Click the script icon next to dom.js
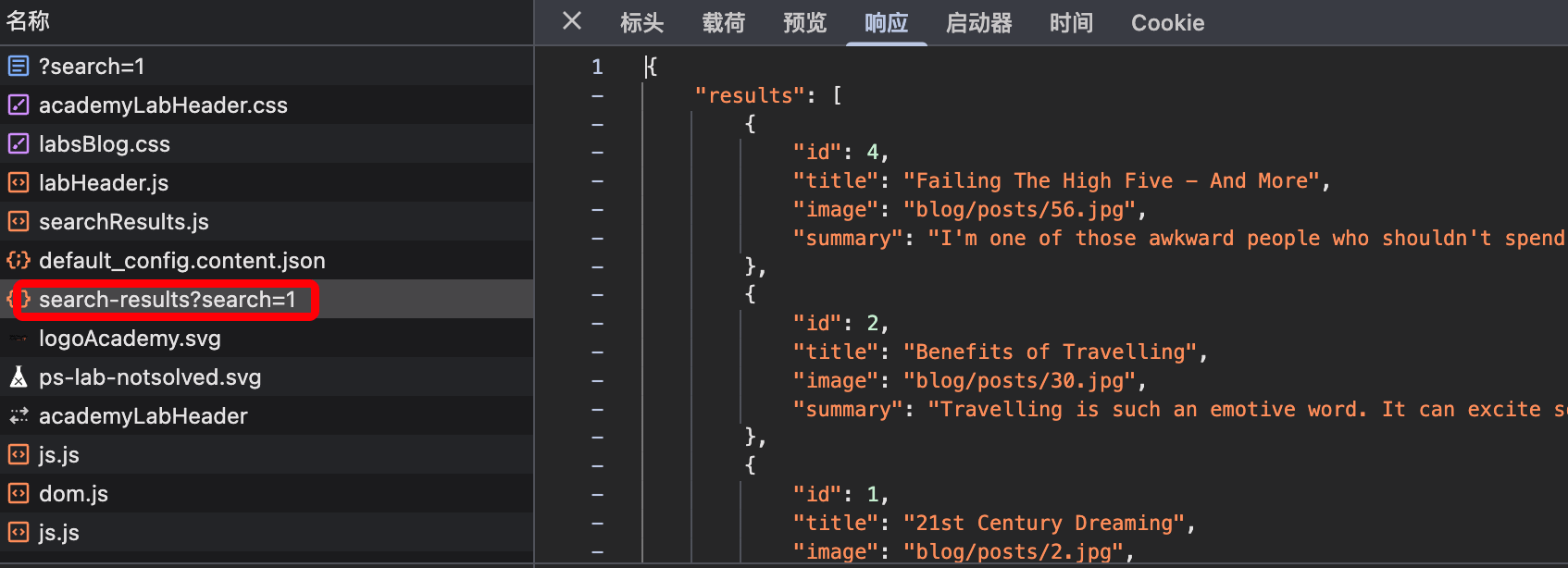The width and height of the screenshot is (1568, 568). point(19,494)
